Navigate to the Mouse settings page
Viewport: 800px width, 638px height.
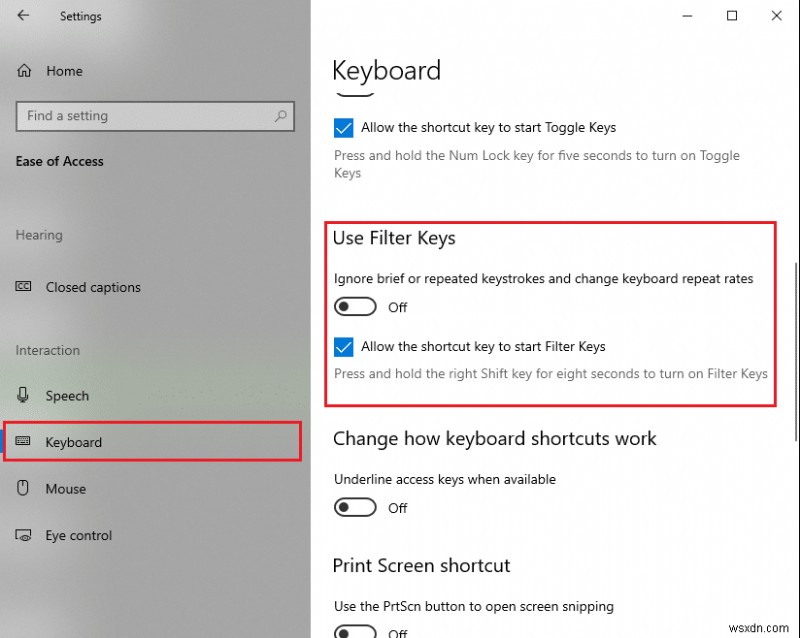[66, 489]
